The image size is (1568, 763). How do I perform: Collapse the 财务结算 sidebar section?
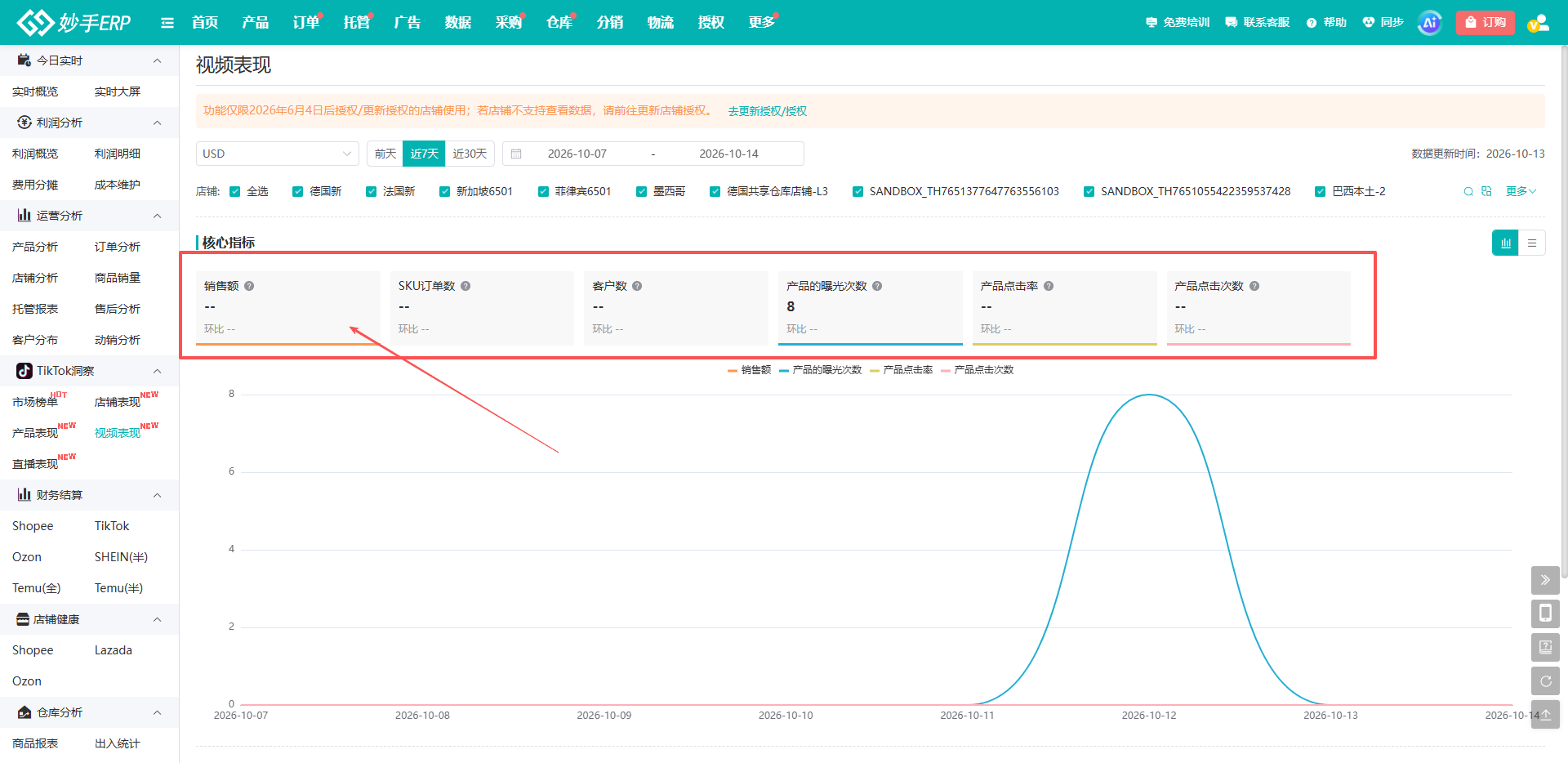click(x=158, y=495)
